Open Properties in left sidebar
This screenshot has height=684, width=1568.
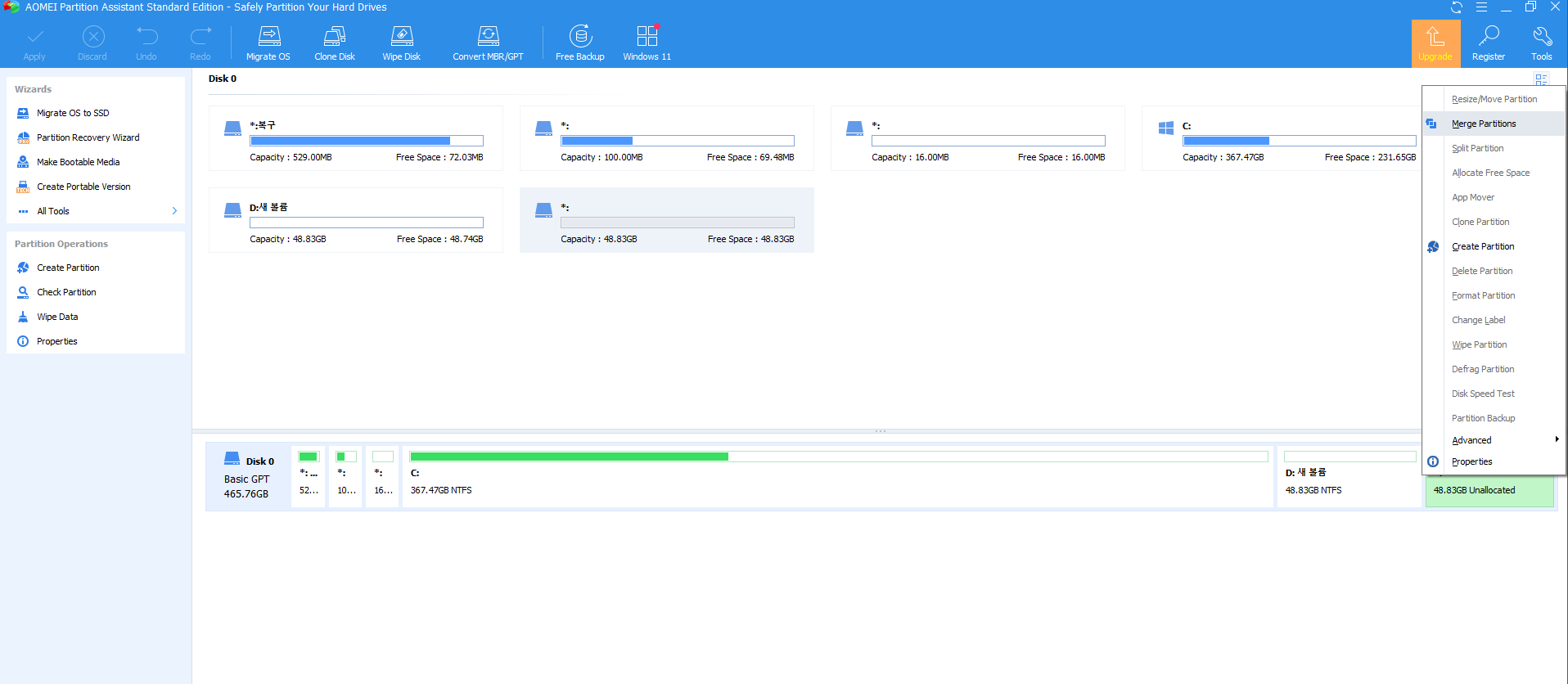coord(57,341)
